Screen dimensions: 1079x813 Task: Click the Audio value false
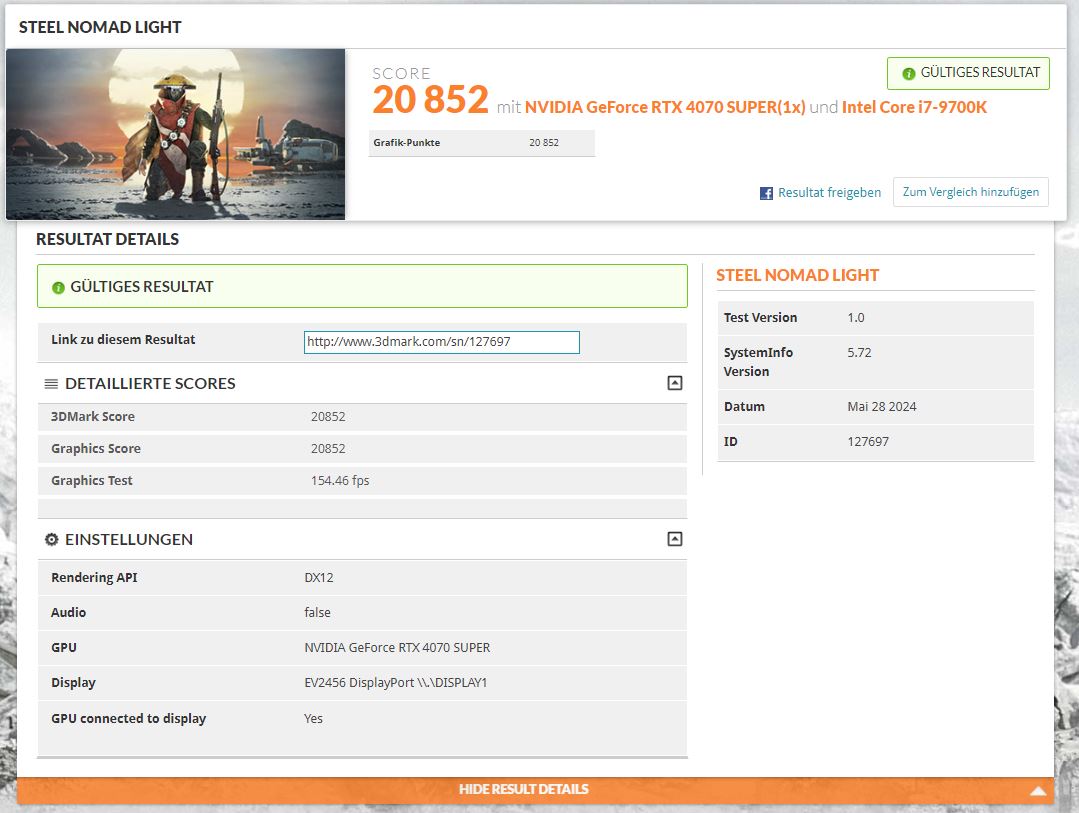[317, 613]
